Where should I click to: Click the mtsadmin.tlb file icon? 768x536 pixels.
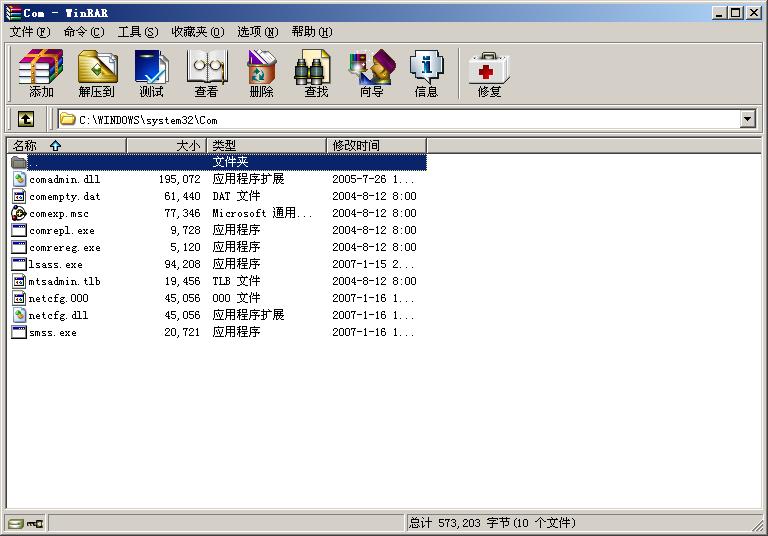coord(19,281)
